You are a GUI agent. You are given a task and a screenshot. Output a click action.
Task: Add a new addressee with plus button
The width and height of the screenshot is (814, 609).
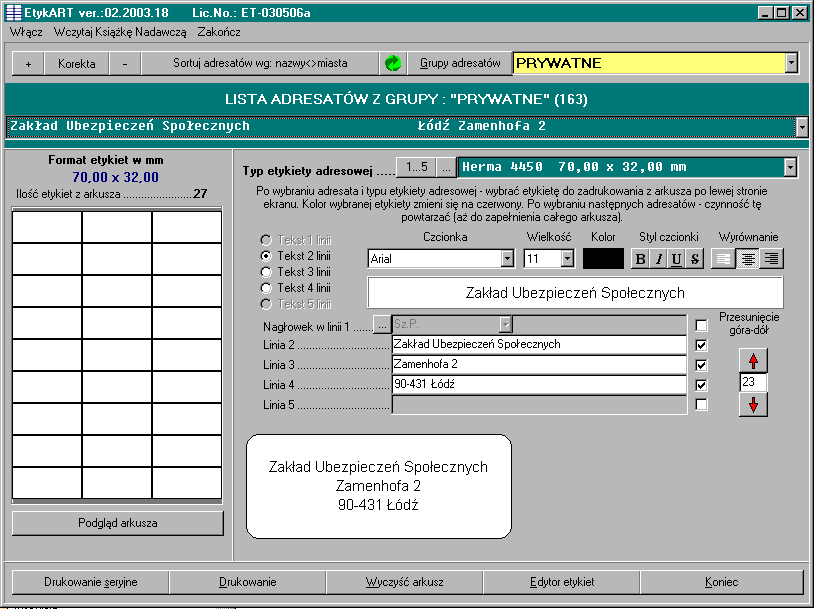click(28, 64)
